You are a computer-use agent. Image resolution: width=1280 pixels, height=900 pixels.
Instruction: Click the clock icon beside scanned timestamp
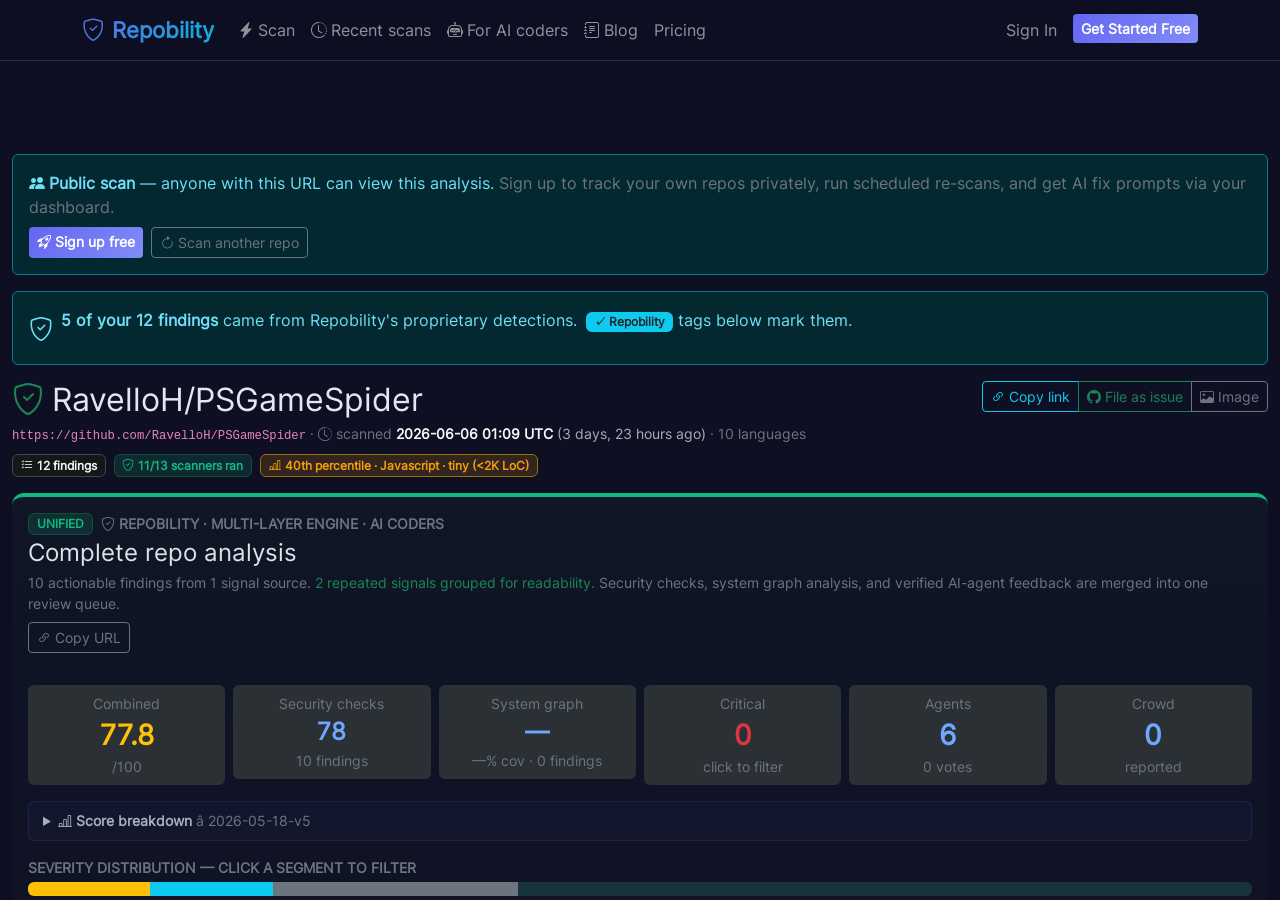[325, 434]
